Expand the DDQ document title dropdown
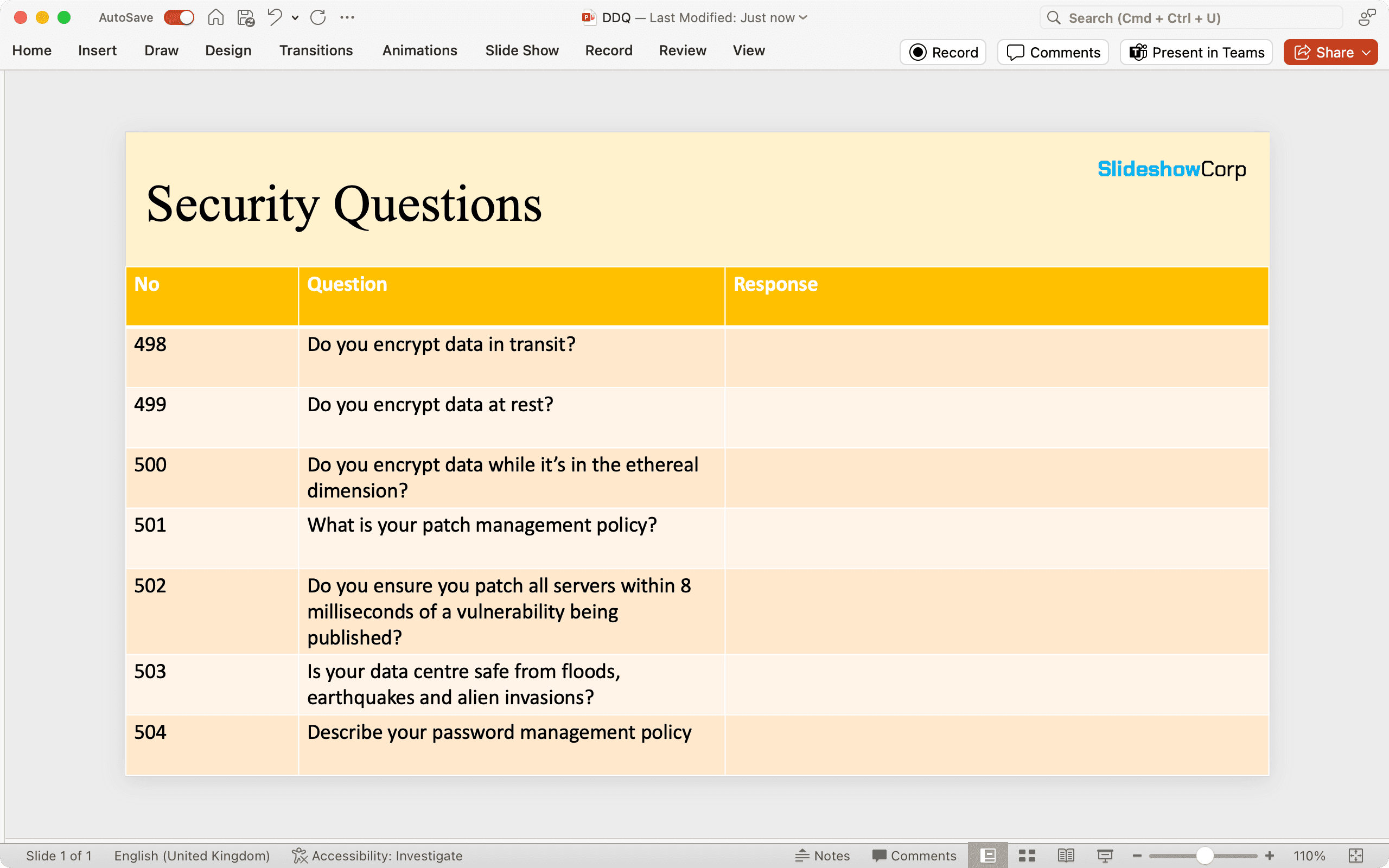 pyautogui.click(x=803, y=18)
